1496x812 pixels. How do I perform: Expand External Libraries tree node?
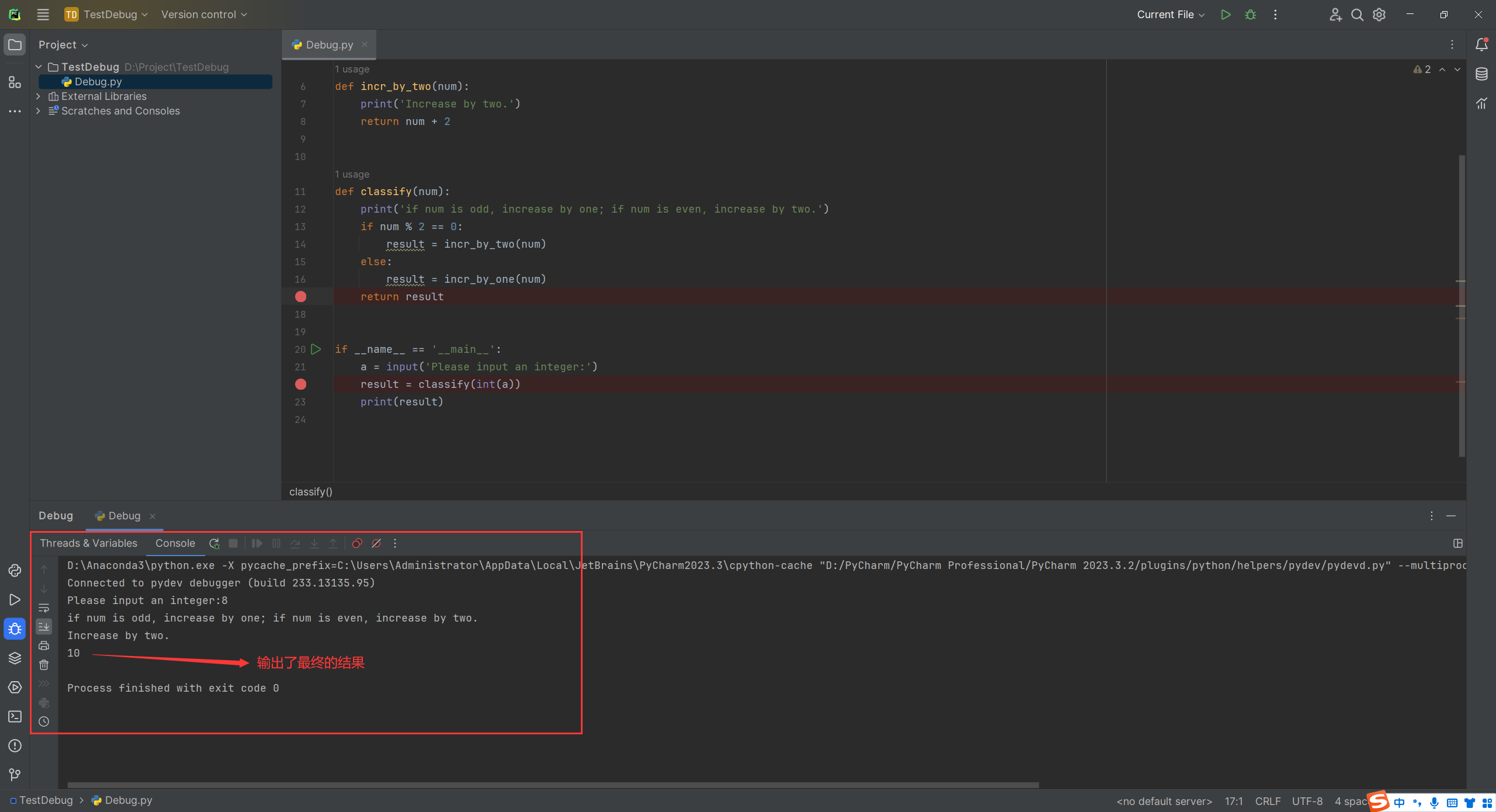click(x=39, y=96)
